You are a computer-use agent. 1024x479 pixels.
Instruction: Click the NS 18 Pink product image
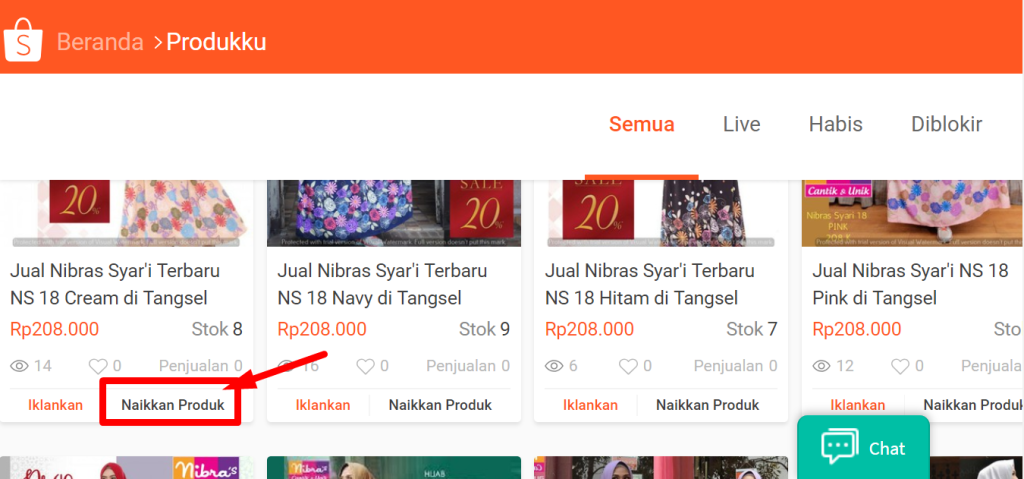click(x=913, y=213)
